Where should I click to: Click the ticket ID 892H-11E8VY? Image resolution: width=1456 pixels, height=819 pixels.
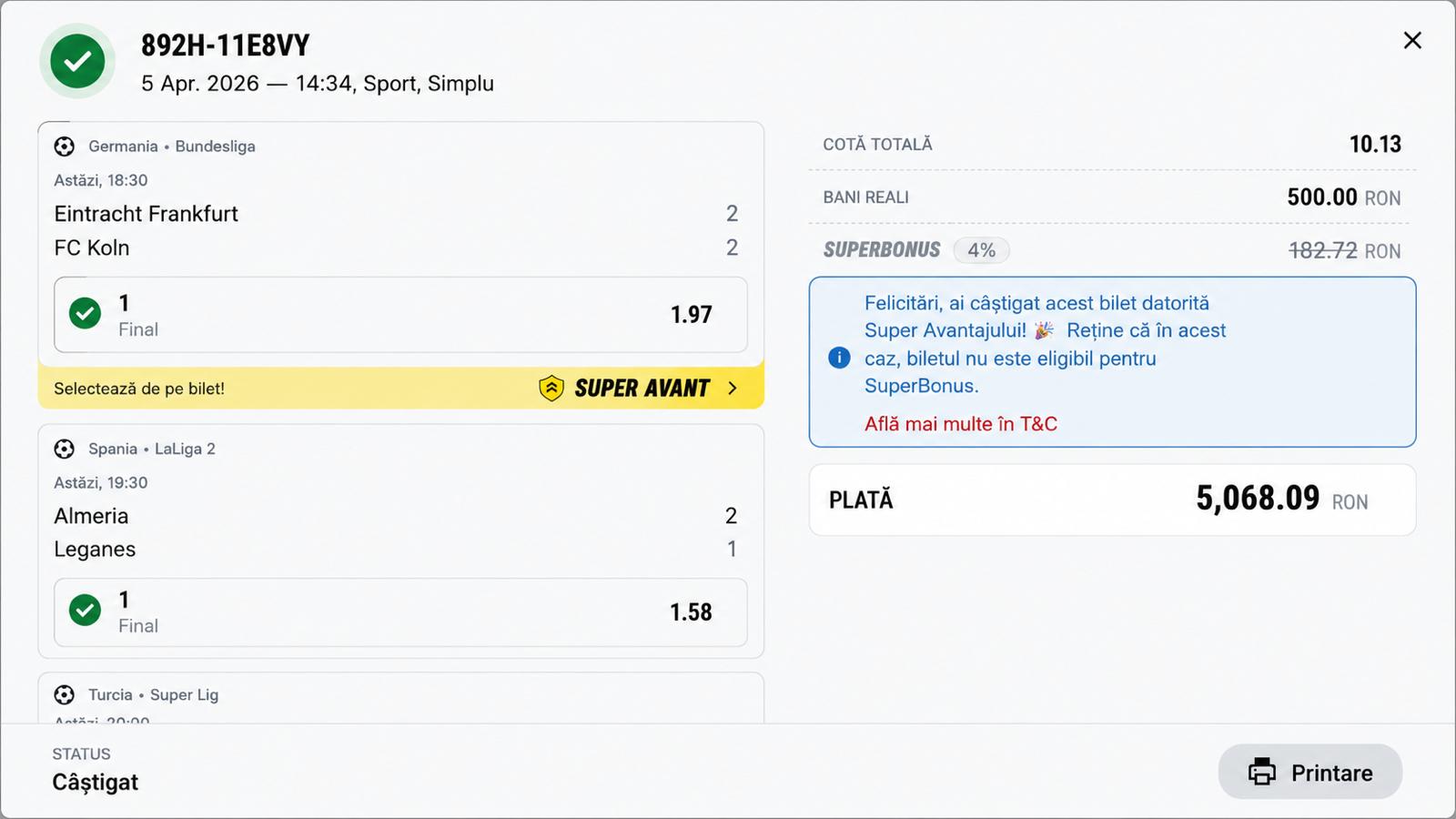pyautogui.click(x=226, y=45)
